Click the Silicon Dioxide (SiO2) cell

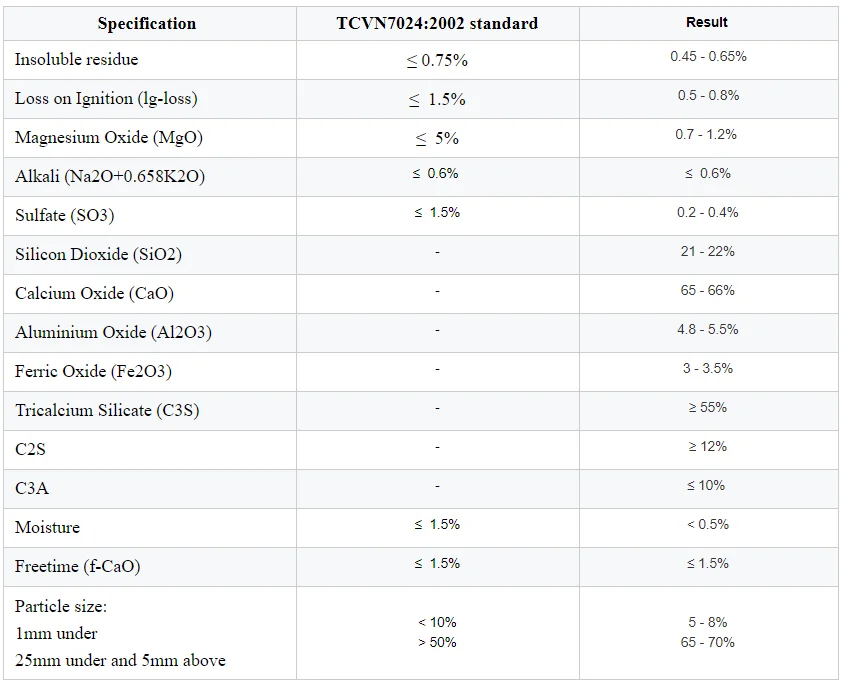pos(98,254)
